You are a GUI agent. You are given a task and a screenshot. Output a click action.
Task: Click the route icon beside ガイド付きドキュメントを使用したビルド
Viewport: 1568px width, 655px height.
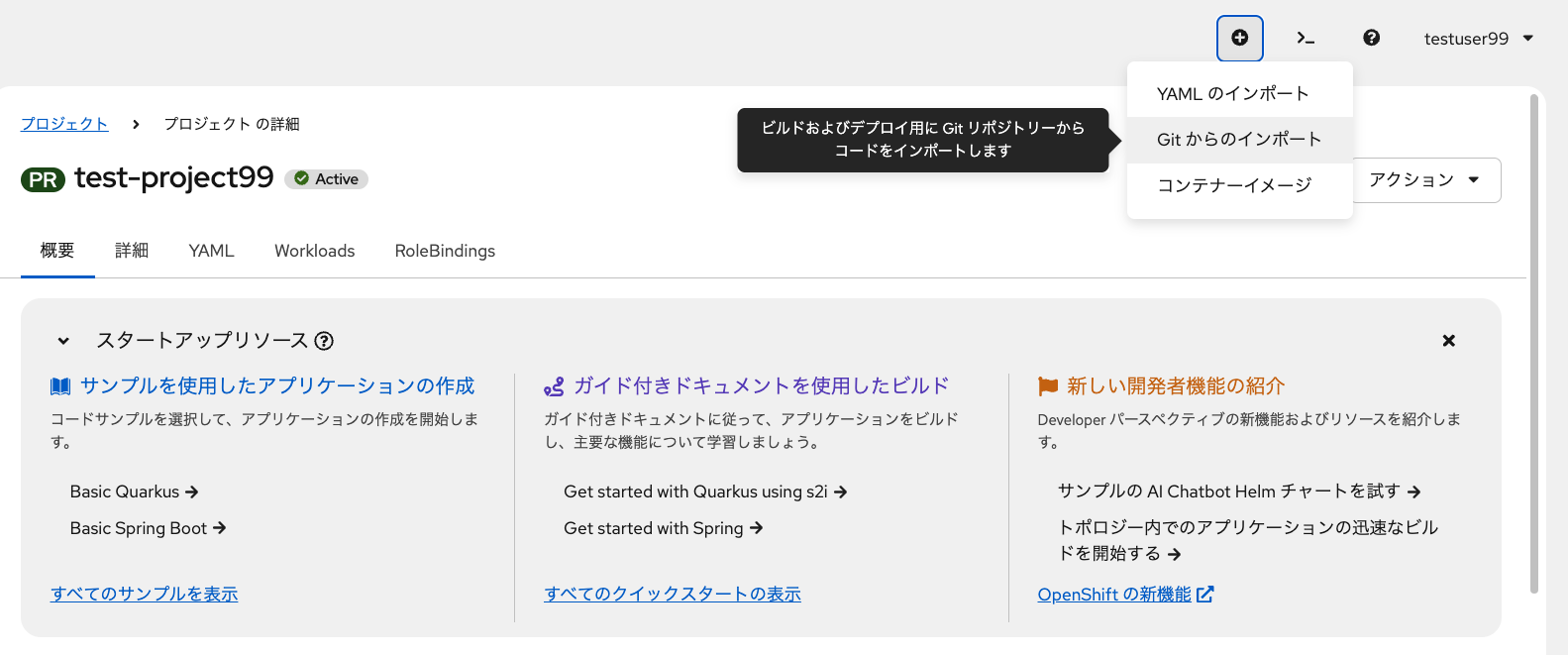554,386
